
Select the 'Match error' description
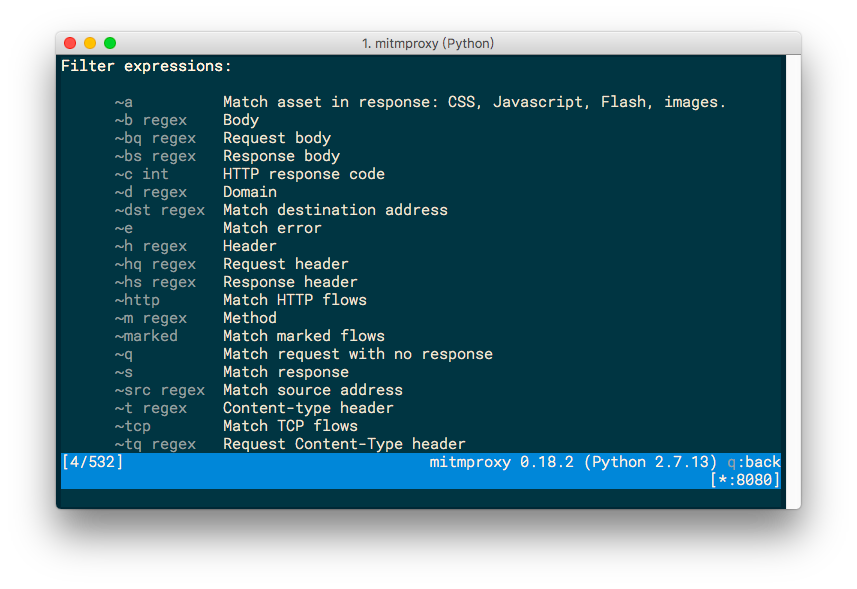pos(272,228)
